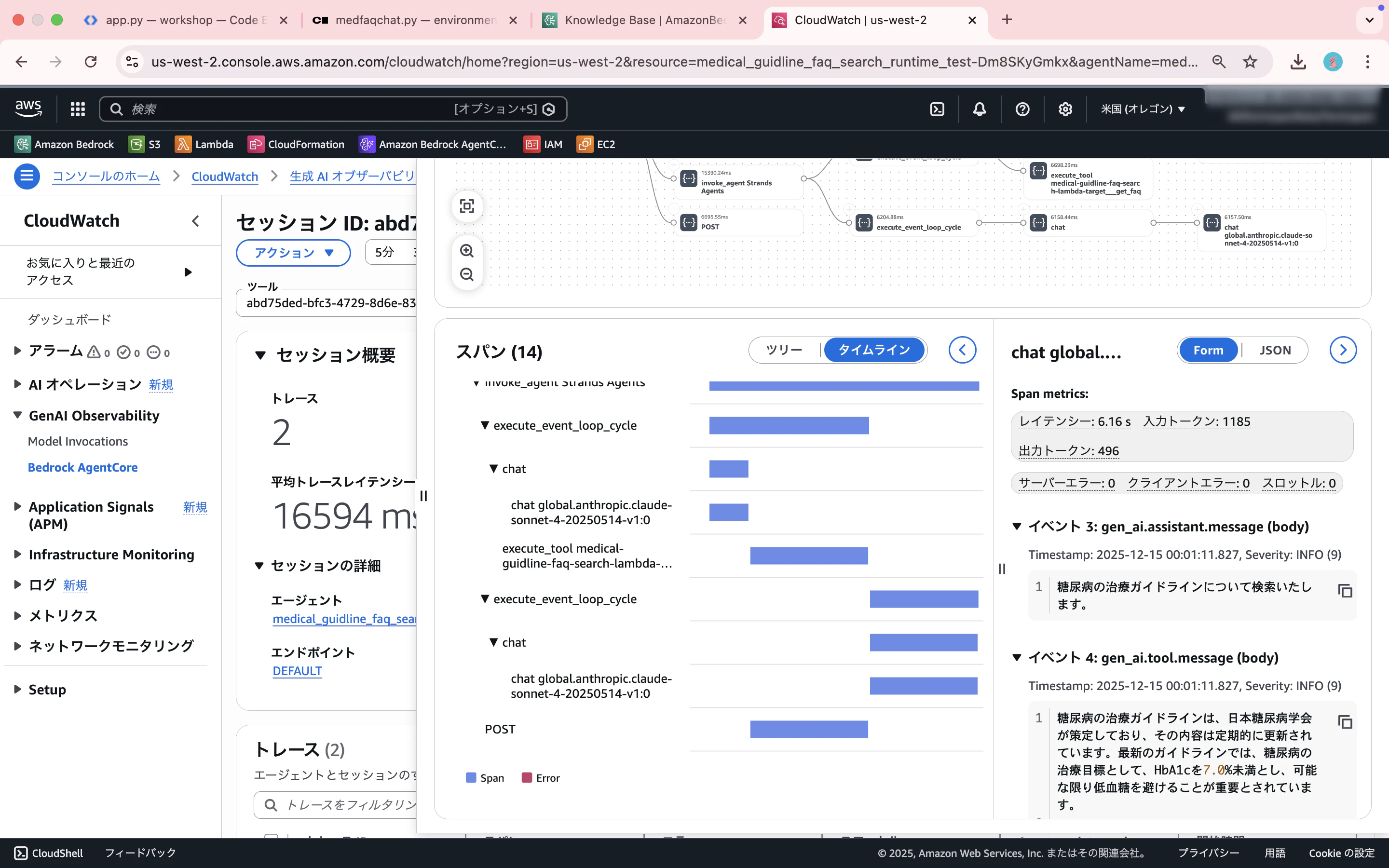The image size is (1389, 868).
Task: Expand Application Signals (APM)
Action: point(17,506)
